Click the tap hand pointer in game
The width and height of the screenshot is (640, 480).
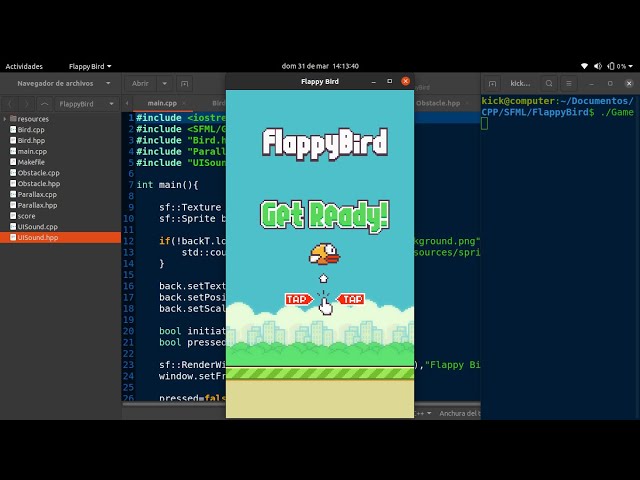(325, 305)
